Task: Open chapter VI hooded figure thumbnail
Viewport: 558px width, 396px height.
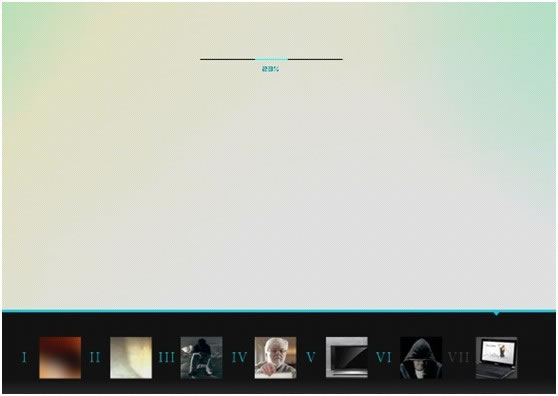Action: click(421, 358)
